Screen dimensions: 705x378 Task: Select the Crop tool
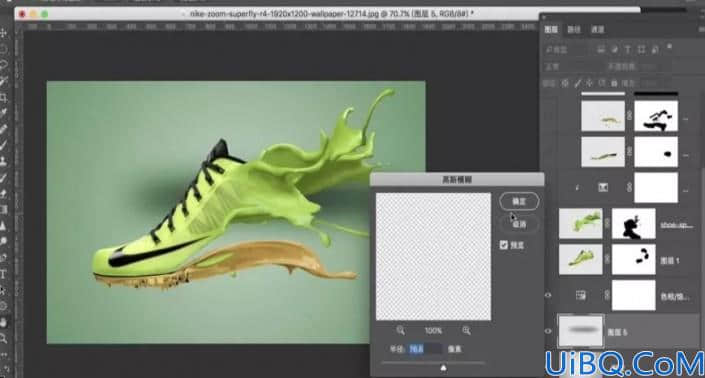click(x=4, y=97)
